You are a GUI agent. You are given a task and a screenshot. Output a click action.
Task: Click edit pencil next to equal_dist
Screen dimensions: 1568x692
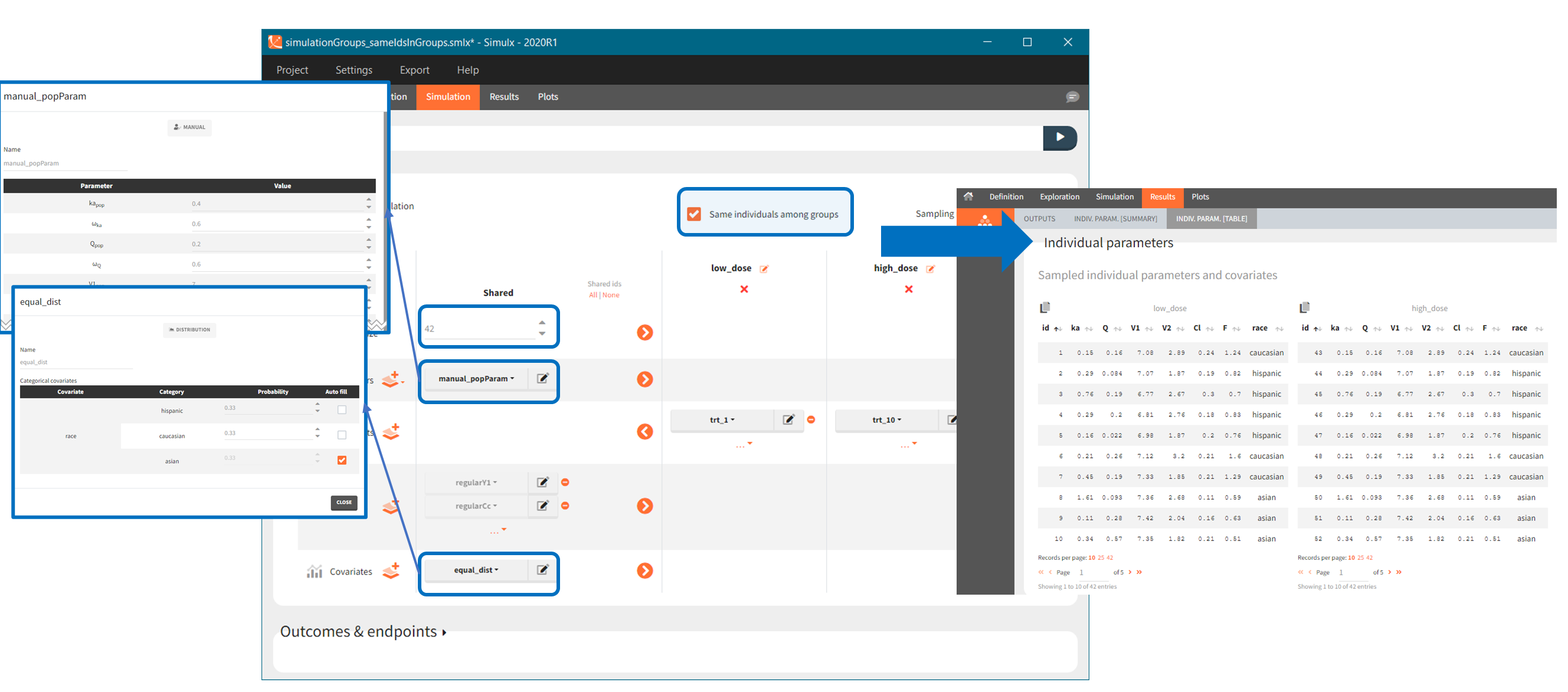coord(542,570)
